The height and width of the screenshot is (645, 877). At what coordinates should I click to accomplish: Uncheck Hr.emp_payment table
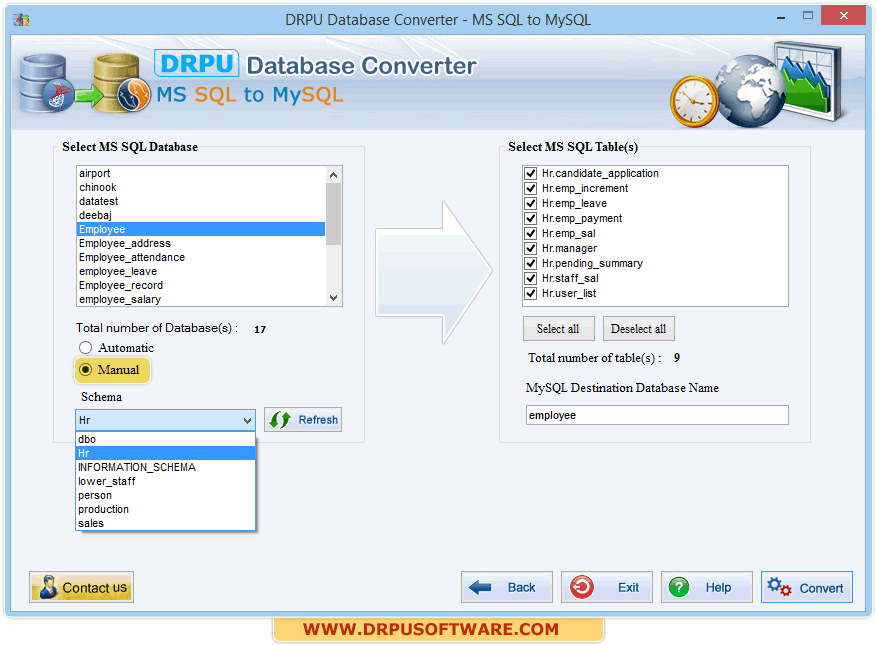(x=531, y=218)
